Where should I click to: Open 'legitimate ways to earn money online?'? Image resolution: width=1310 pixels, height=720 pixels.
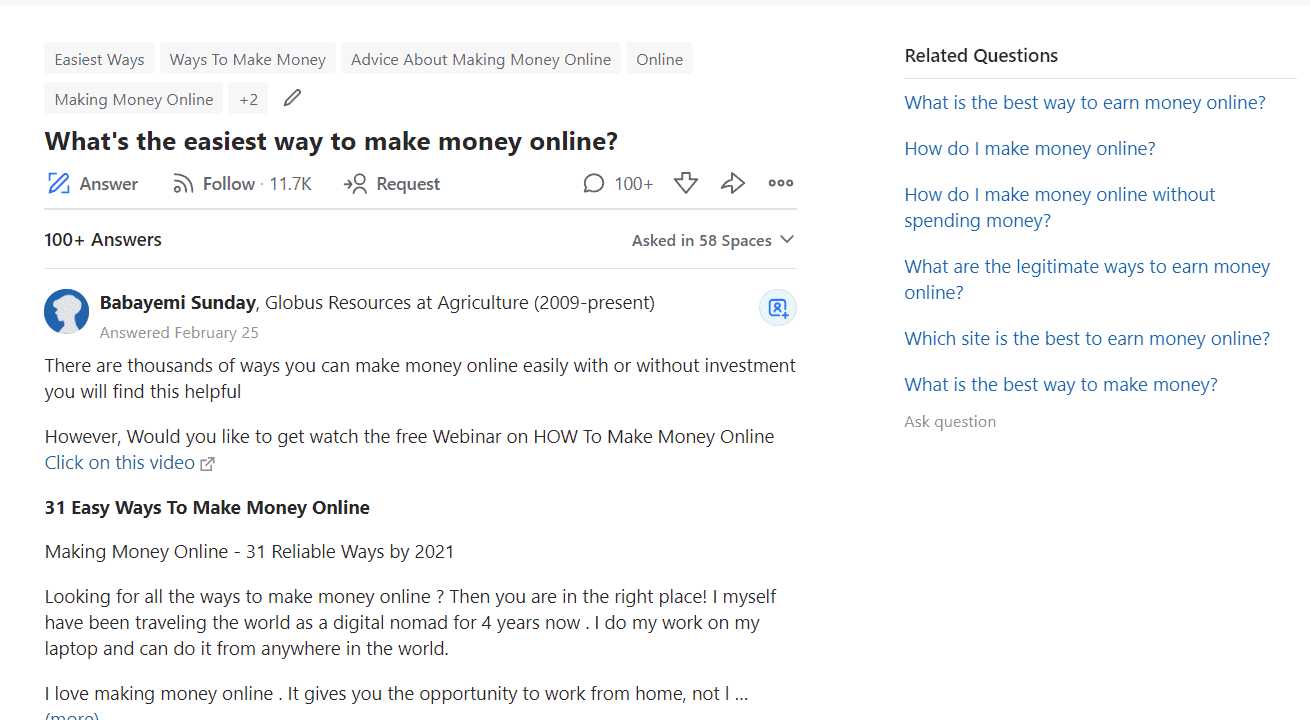click(1087, 279)
